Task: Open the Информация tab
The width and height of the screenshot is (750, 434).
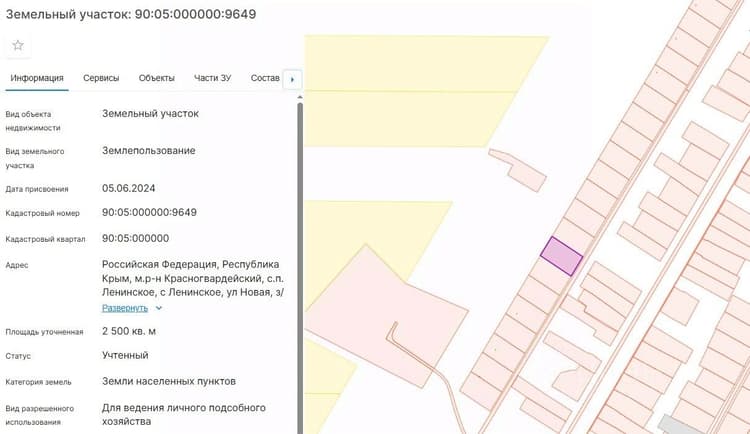Action: pos(37,78)
